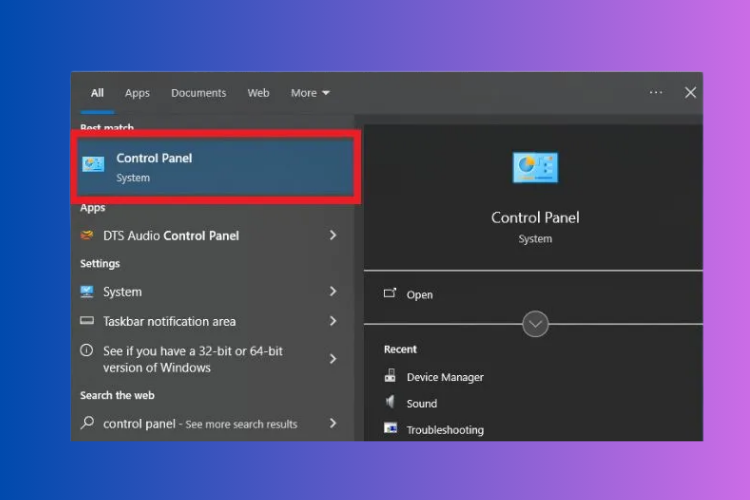Open Troubleshooting from Recent list
This screenshot has width=750, height=500.
[445, 430]
